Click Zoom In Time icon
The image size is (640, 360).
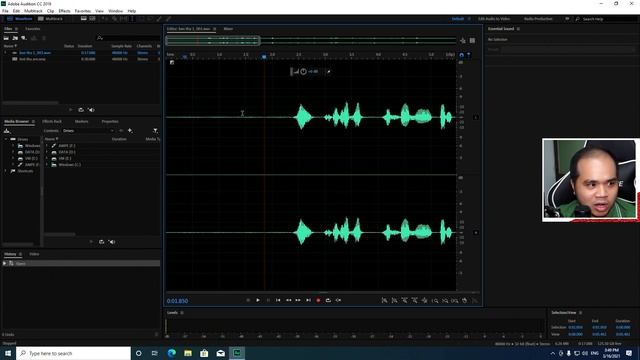click(x=404, y=300)
